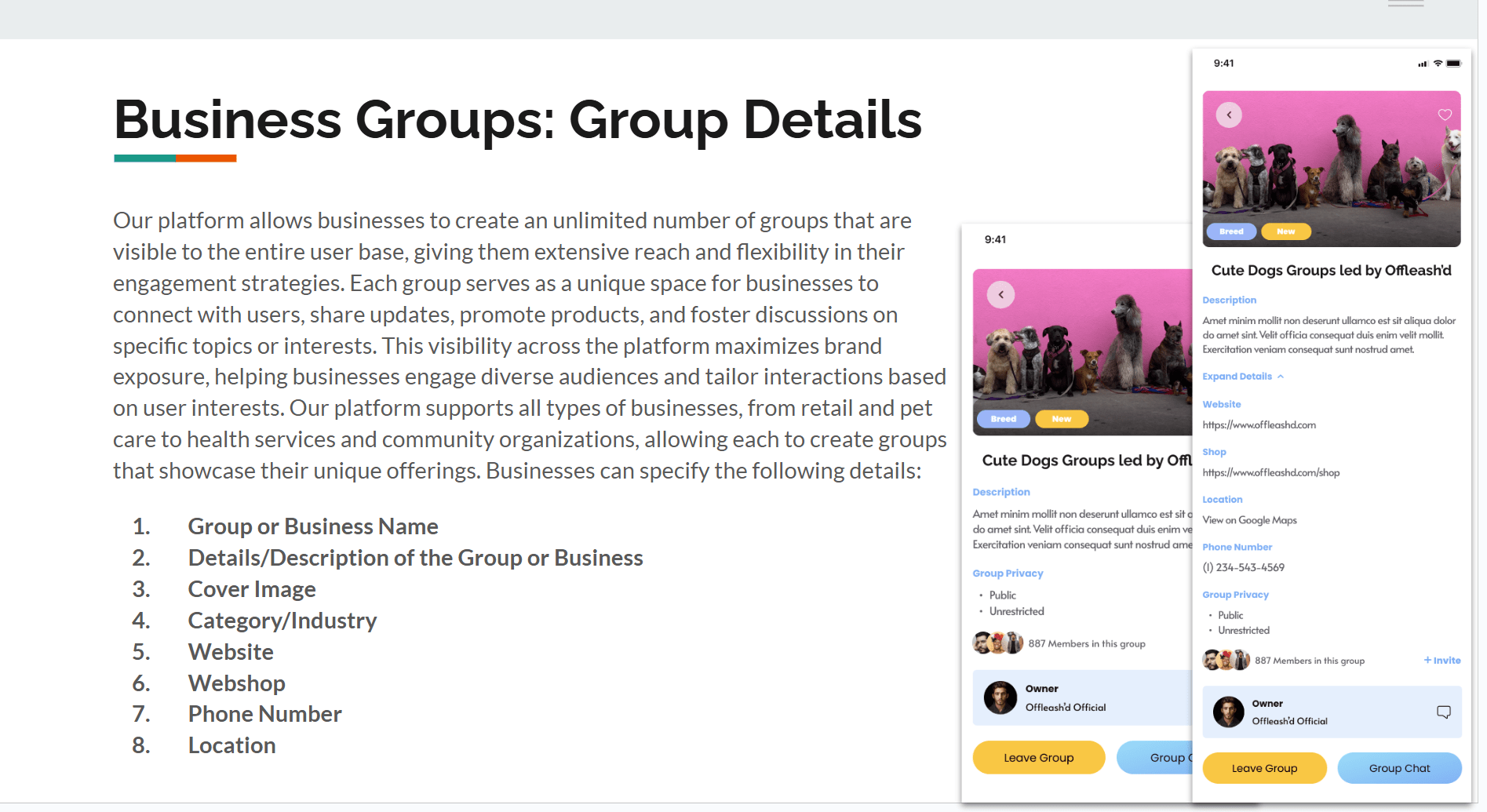
Task: Click Leave Group button on left phone
Action: [1039, 758]
